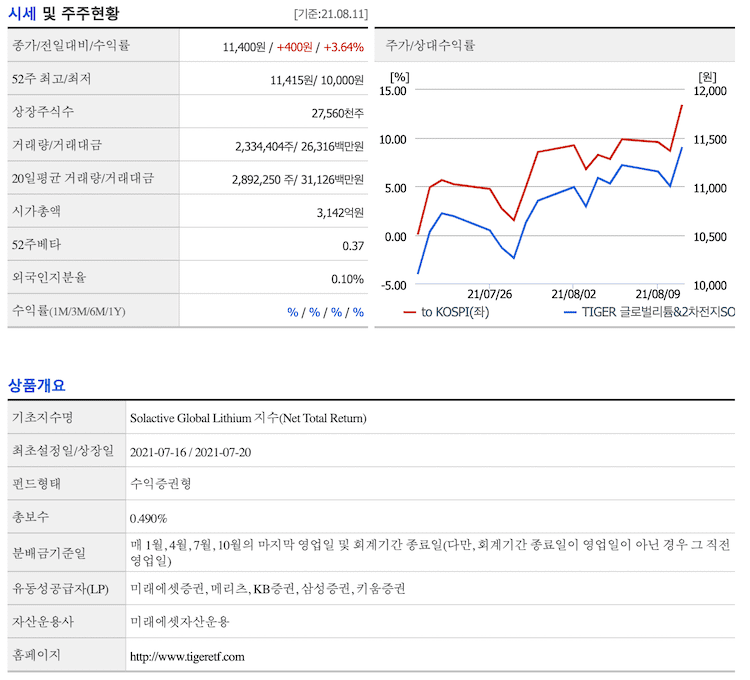Select the 수익률(1M/3M/6M/1Y) row label
Viewport: 750px width, 680px height.
pyautogui.click(x=68, y=311)
